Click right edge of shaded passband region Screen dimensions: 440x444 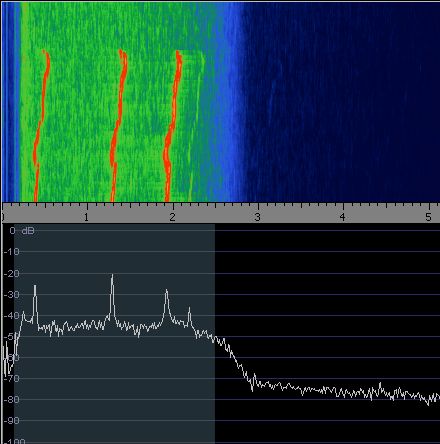tap(215, 333)
